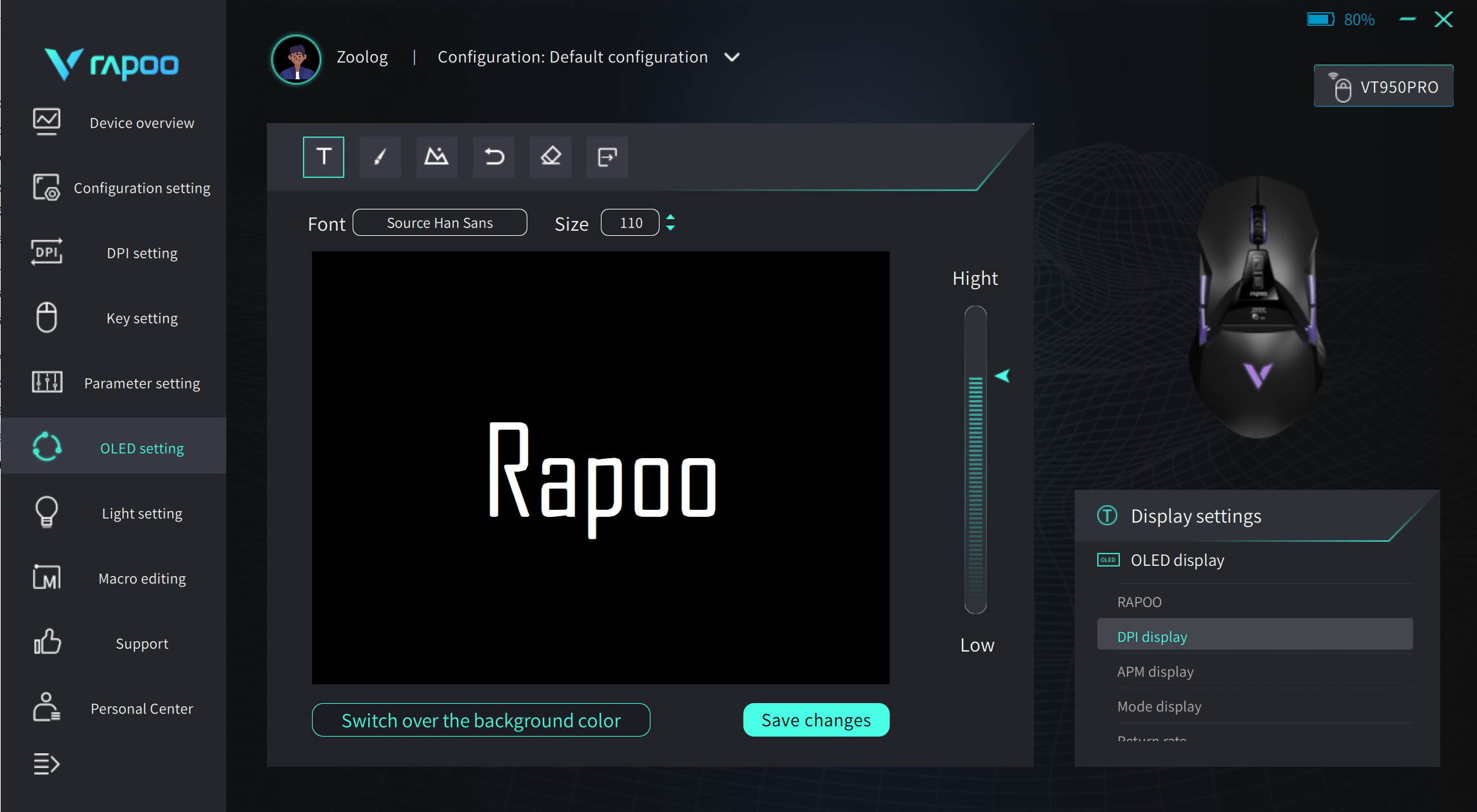This screenshot has height=812, width=1477.
Task: Decrease font size with down arrow
Action: [x=670, y=228]
